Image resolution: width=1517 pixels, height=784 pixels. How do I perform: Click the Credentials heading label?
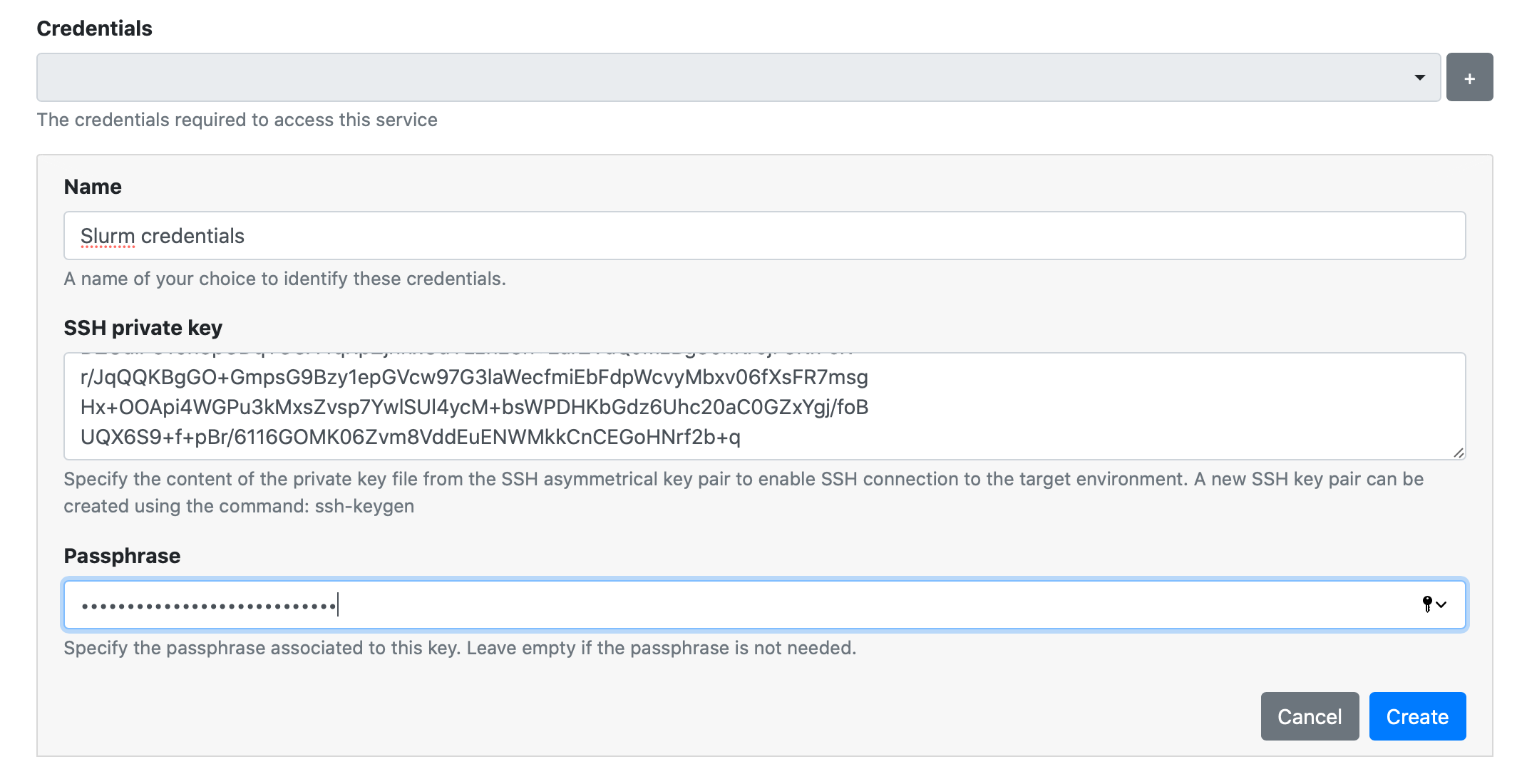[x=94, y=29]
